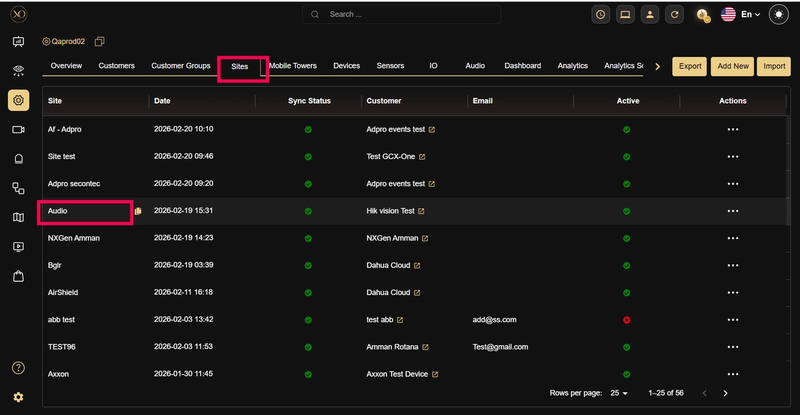Screen dimensions: 800x415
Task: Open the help question mark icon
Action: tap(18, 368)
